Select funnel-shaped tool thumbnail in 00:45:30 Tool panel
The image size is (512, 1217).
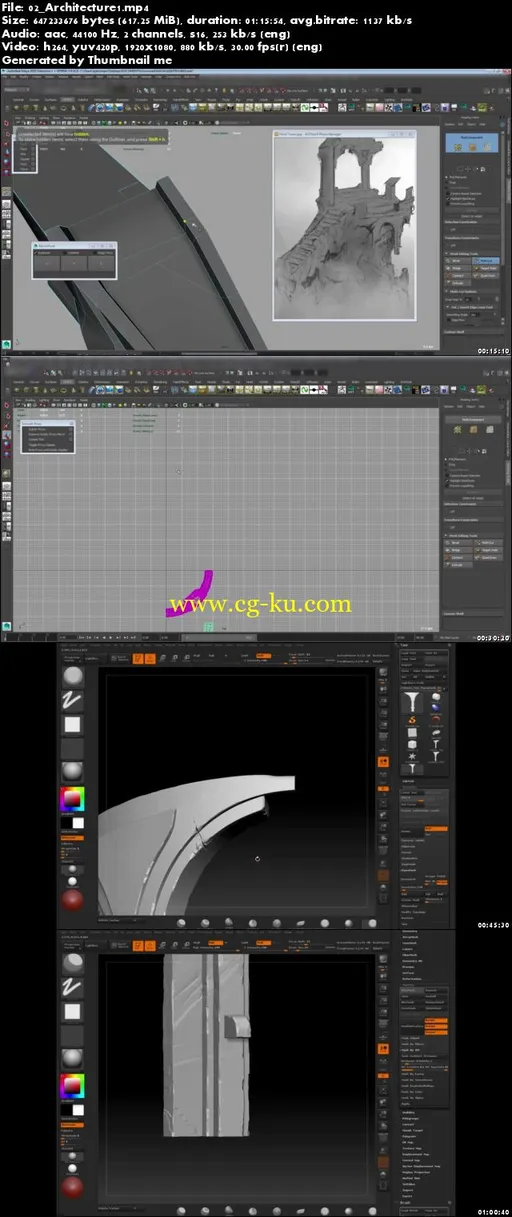412,702
